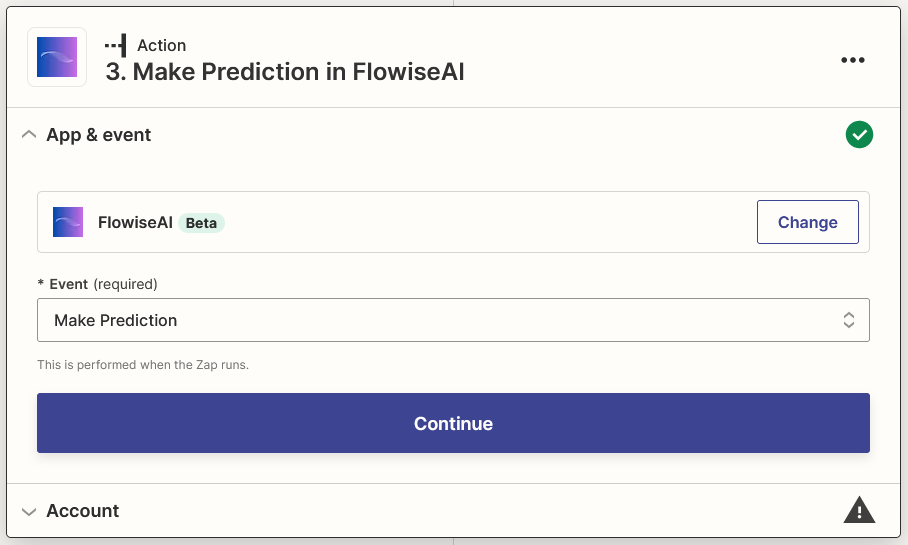Open the Account section heading

click(82, 511)
